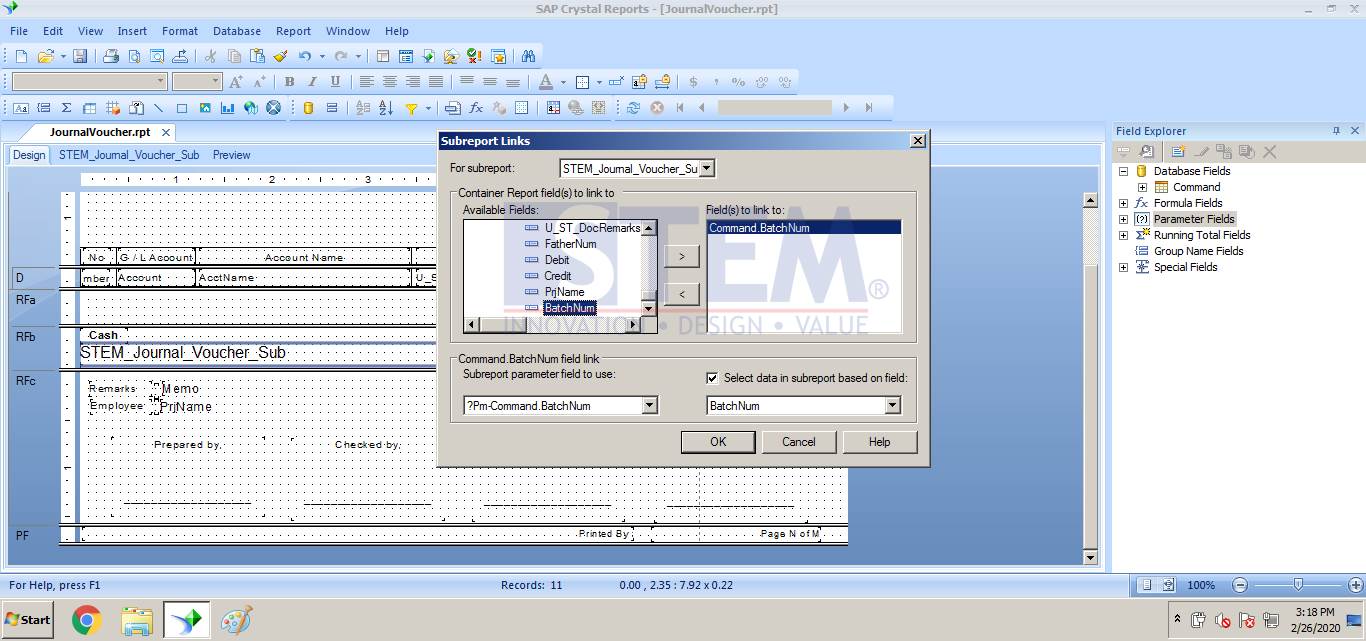1366x641 pixels.
Task: Click the Find binoculars icon
Action: [528, 56]
